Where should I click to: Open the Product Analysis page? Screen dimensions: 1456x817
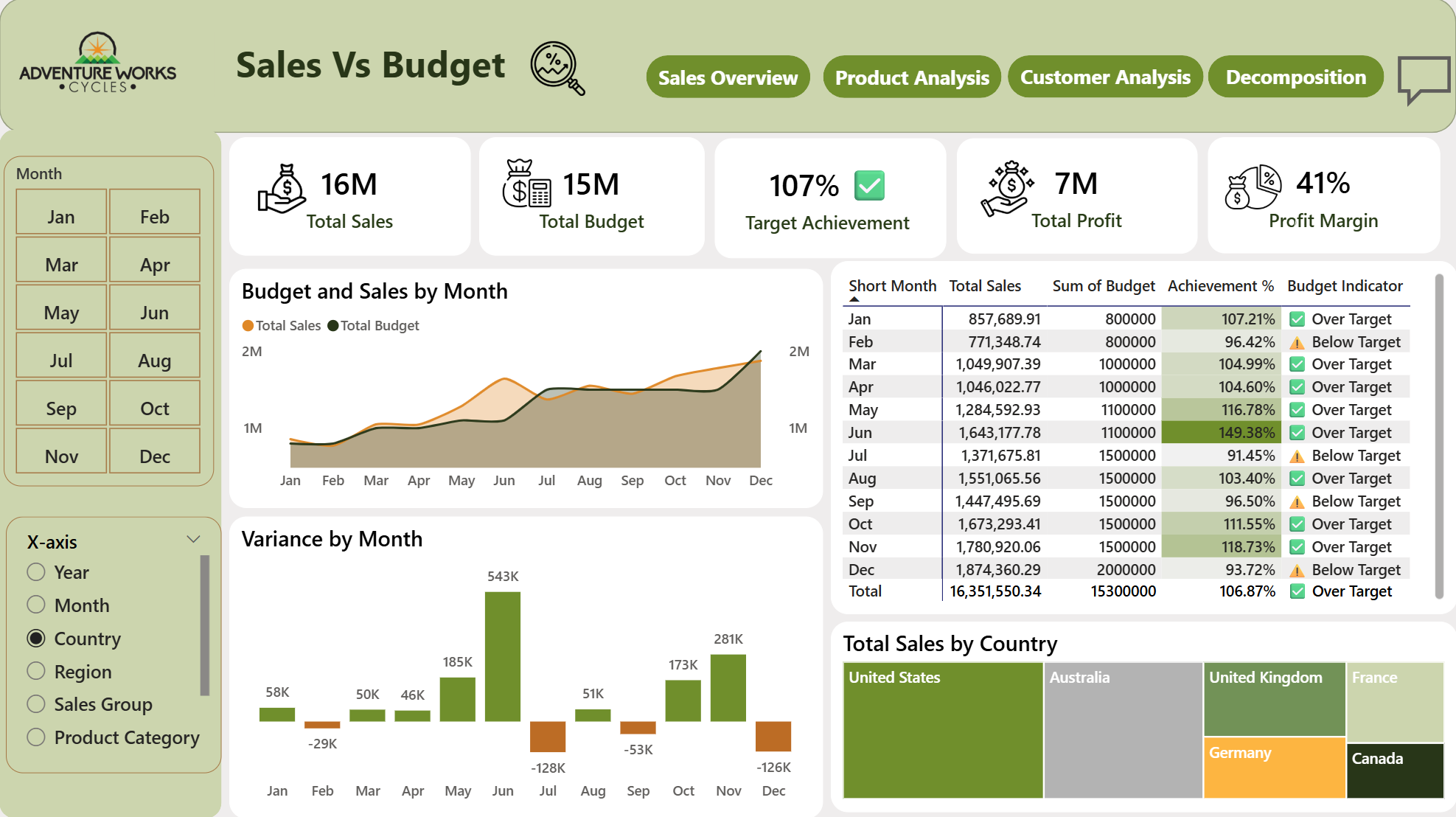point(912,77)
